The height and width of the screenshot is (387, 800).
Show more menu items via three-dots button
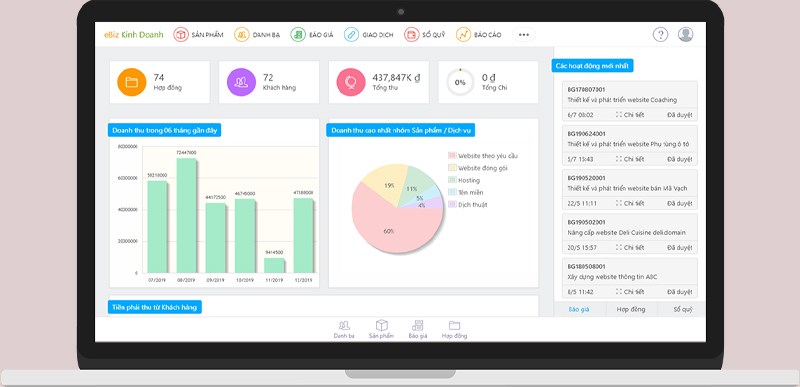point(523,35)
